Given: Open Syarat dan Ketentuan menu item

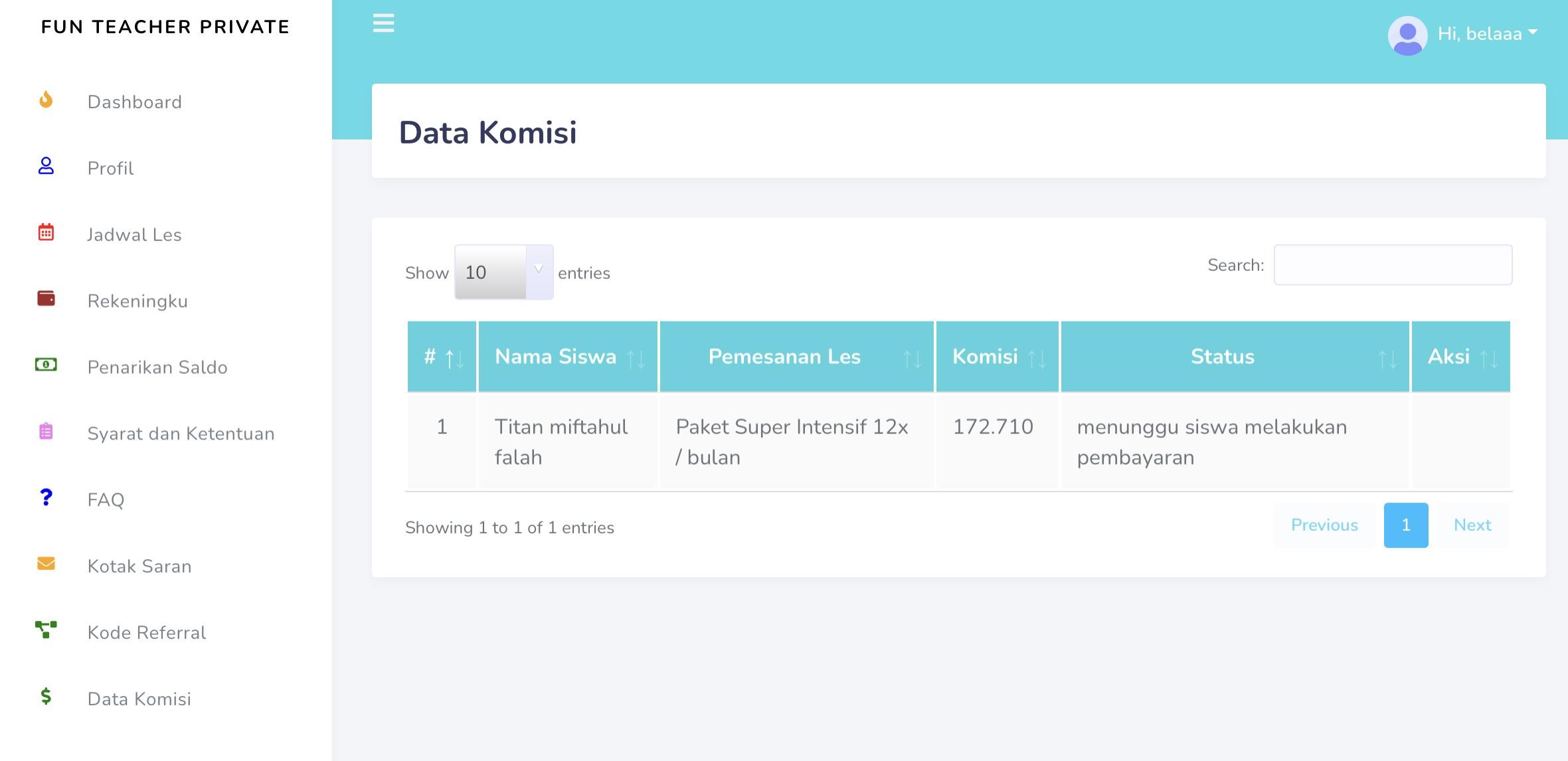Looking at the screenshot, I should [181, 434].
